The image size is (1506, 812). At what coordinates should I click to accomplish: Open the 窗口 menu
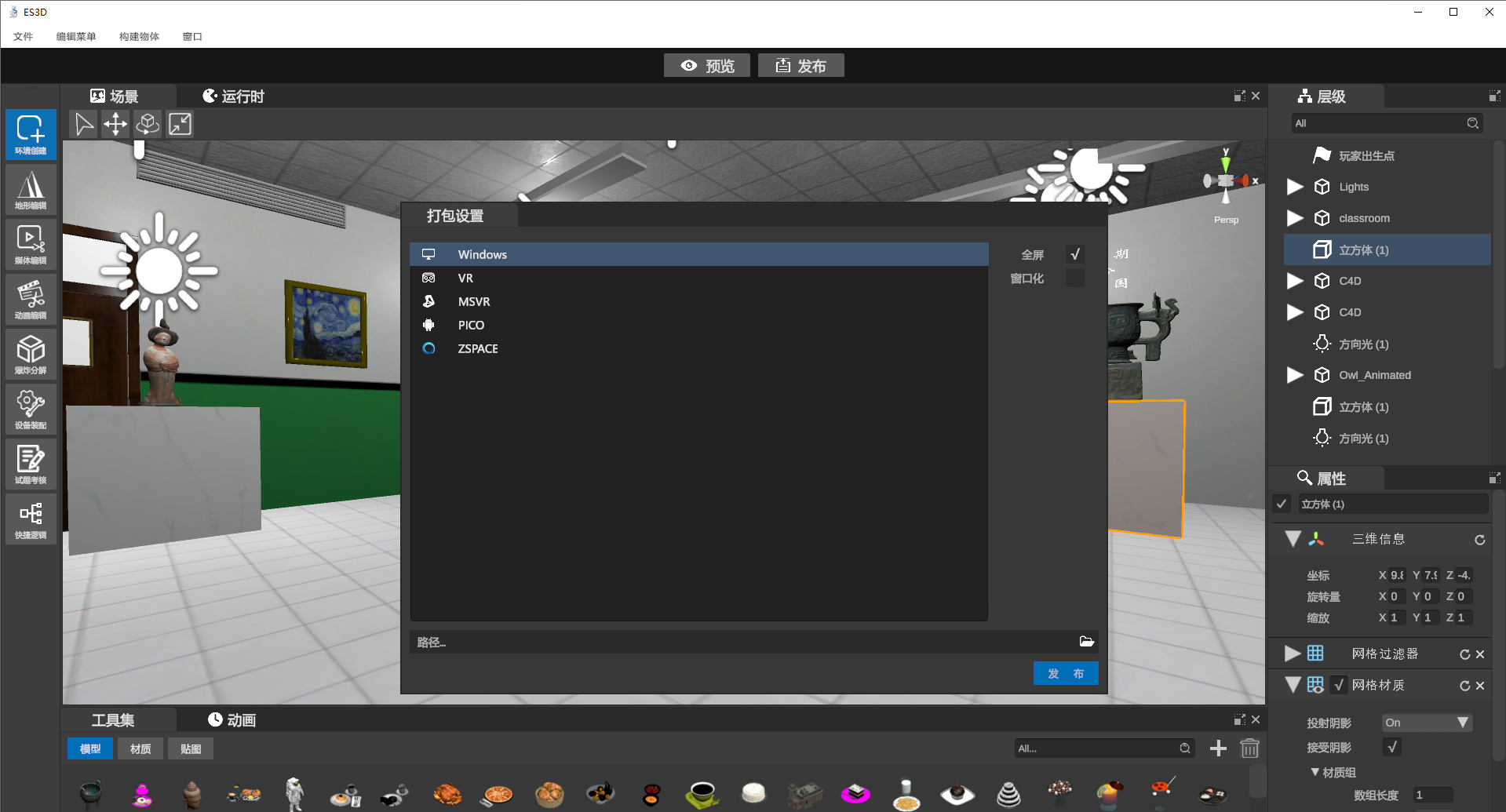click(192, 36)
